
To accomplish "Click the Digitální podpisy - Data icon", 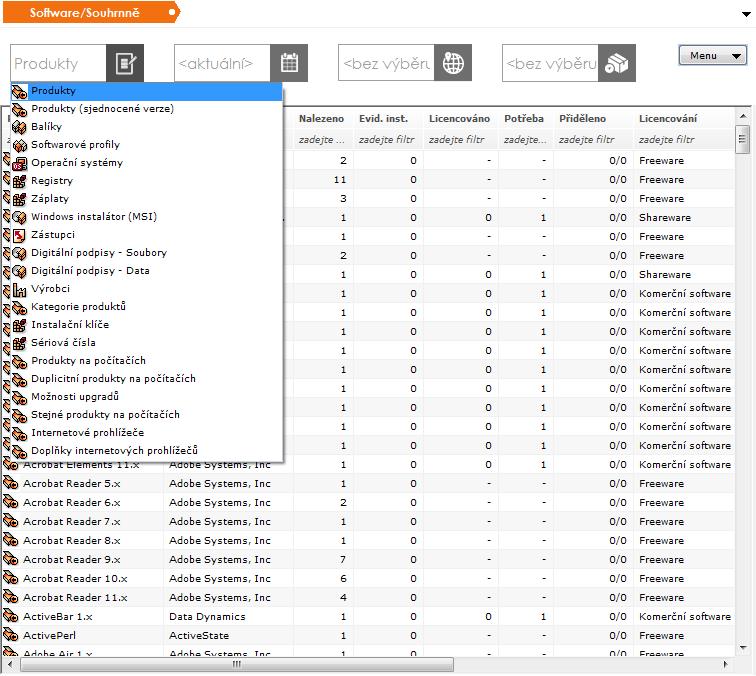I will point(19,271).
